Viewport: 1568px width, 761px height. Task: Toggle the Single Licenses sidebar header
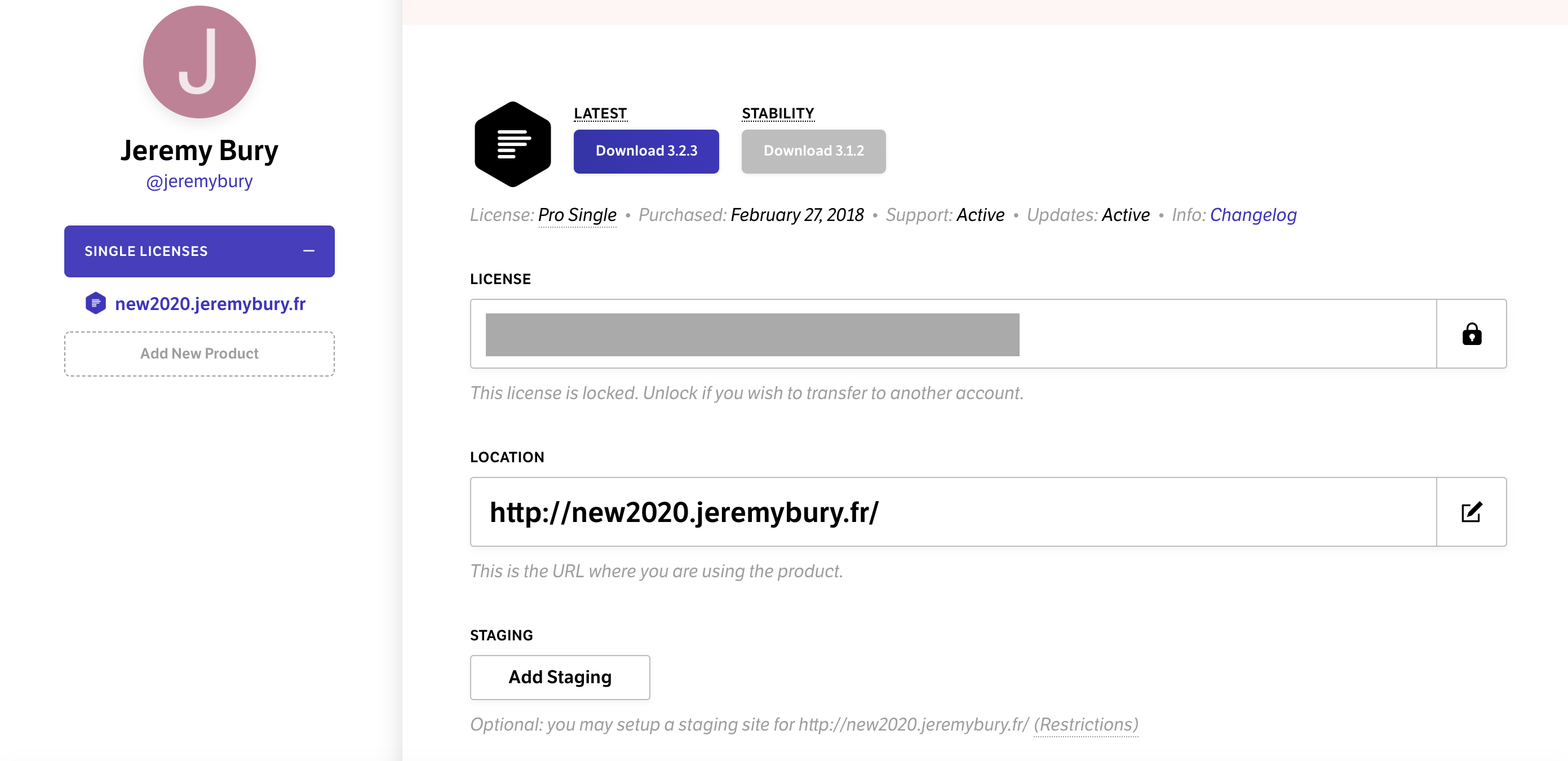coord(199,251)
